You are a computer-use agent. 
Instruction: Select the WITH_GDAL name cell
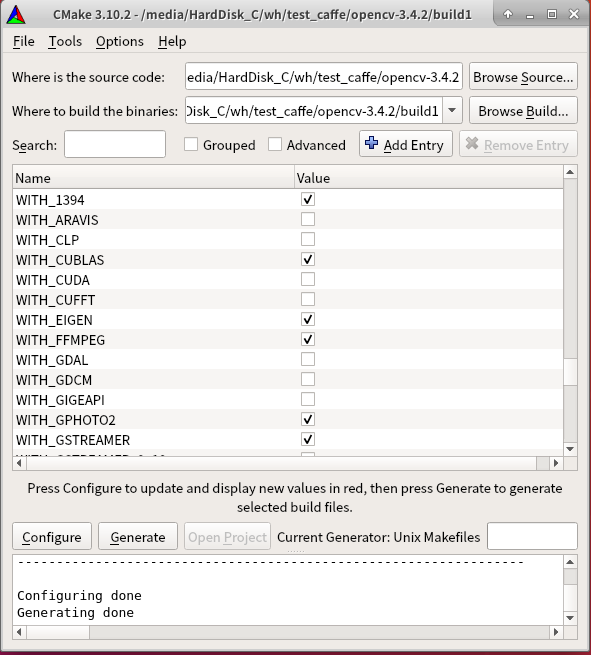click(154, 360)
